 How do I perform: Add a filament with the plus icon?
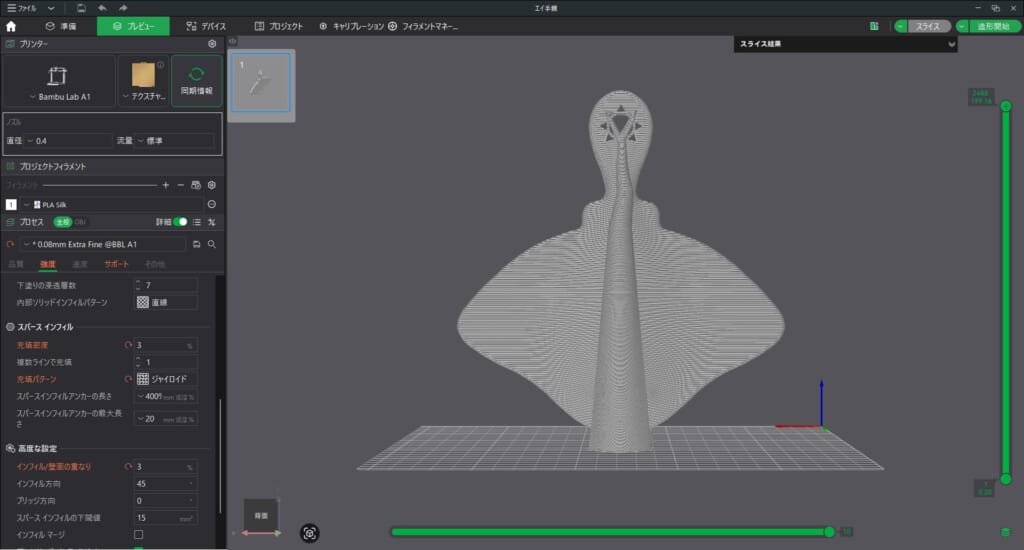coord(166,186)
